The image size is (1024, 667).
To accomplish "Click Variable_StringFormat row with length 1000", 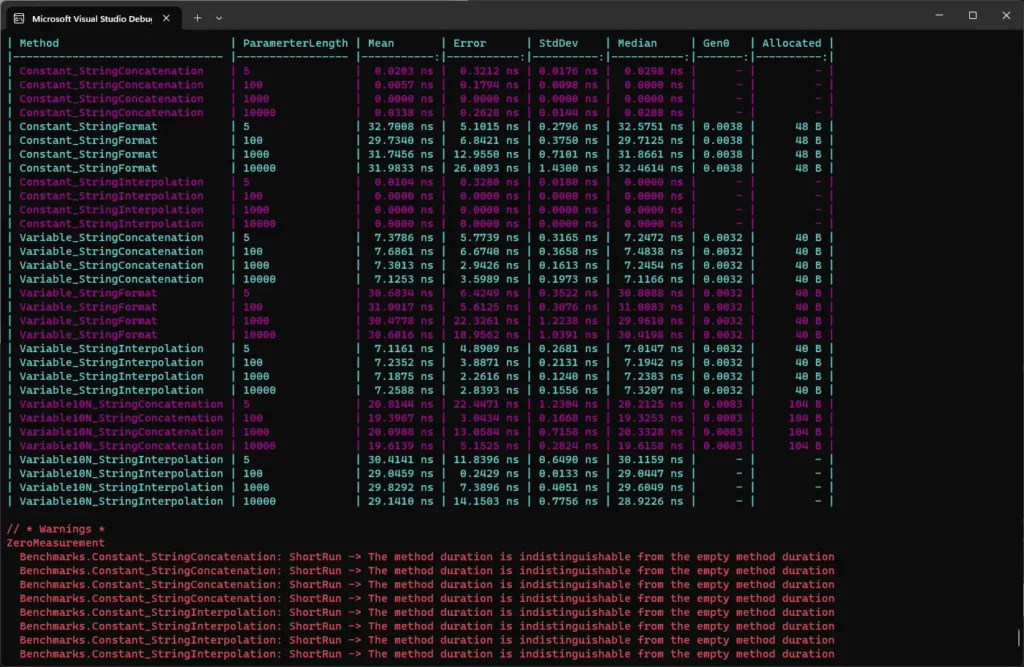I will coord(420,321).
